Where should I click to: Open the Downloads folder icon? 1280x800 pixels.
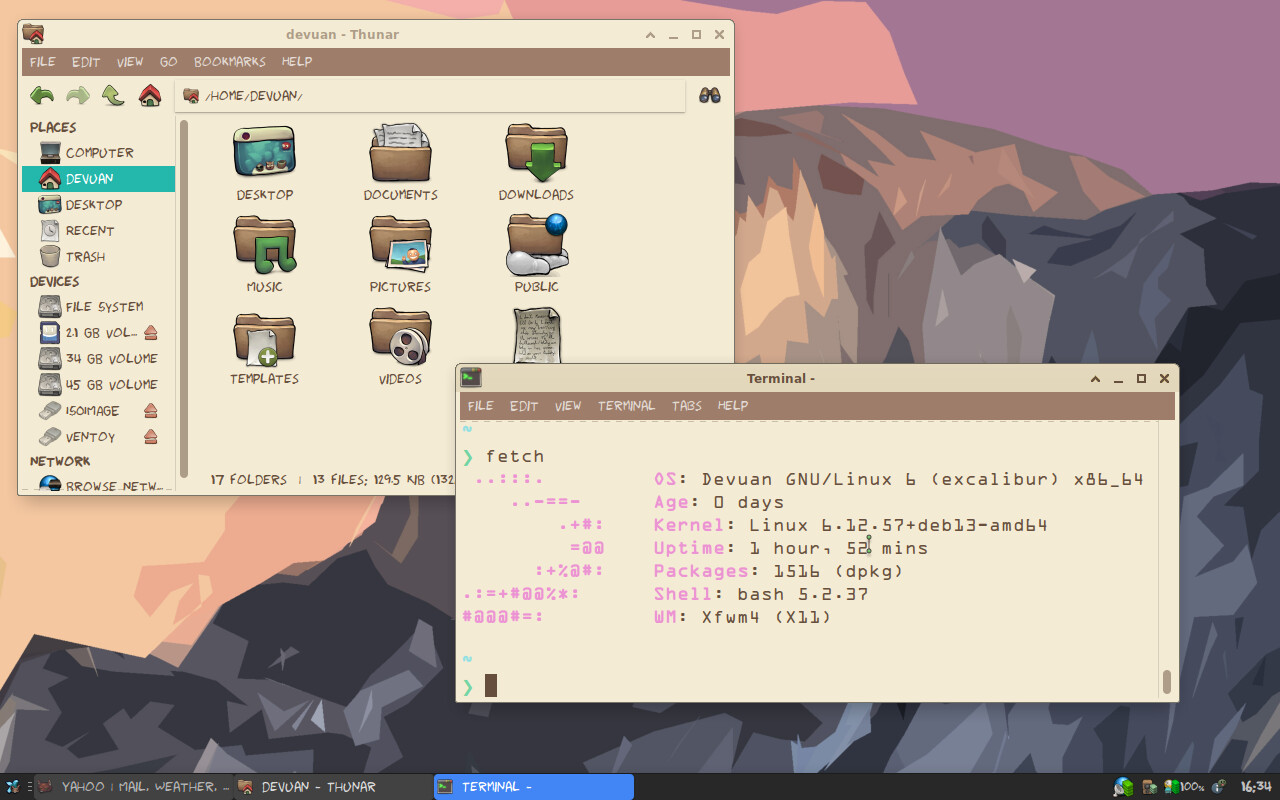point(536,155)
